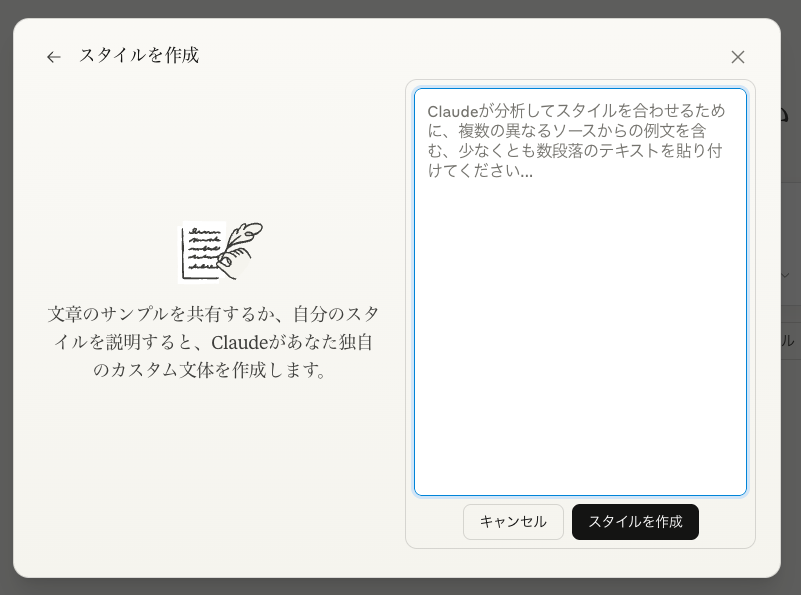801x595 pixels.
Task: Click the hand-writing quill illustration
Action: pos(220,252)
